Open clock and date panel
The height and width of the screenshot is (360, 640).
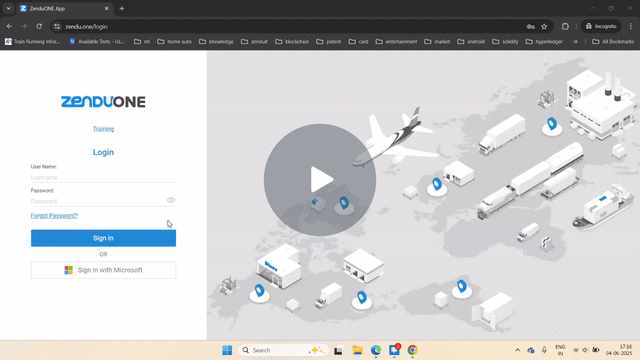[x=619, y=350]
